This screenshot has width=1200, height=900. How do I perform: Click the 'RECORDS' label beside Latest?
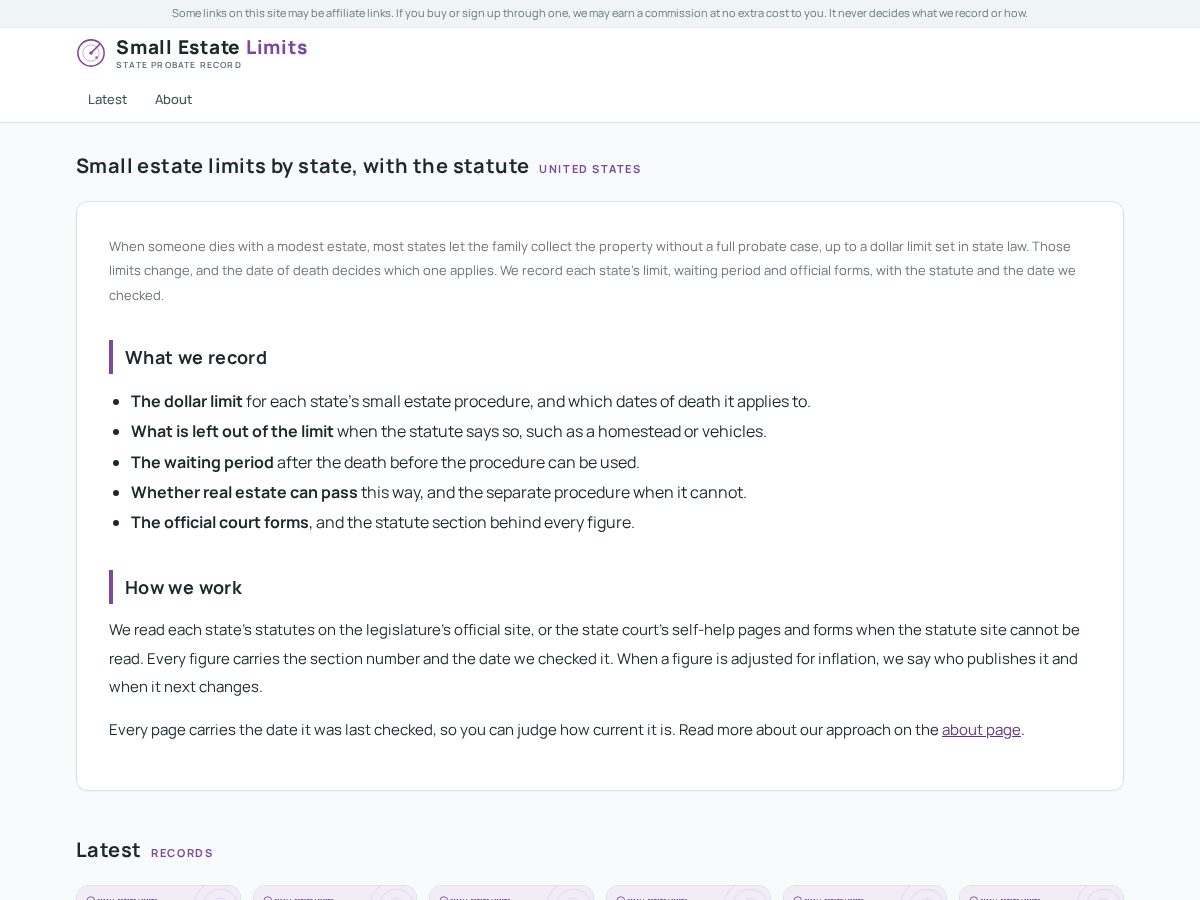pos(182,853)
